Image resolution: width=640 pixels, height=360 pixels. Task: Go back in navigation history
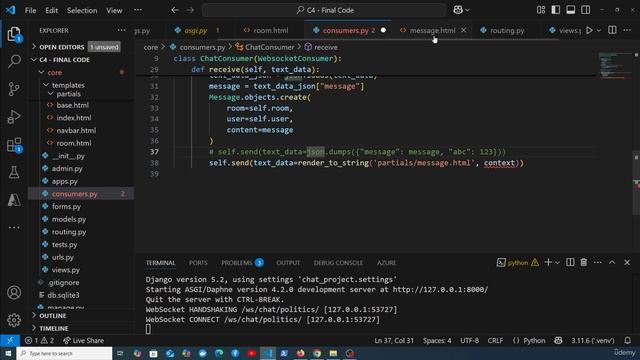175,10
